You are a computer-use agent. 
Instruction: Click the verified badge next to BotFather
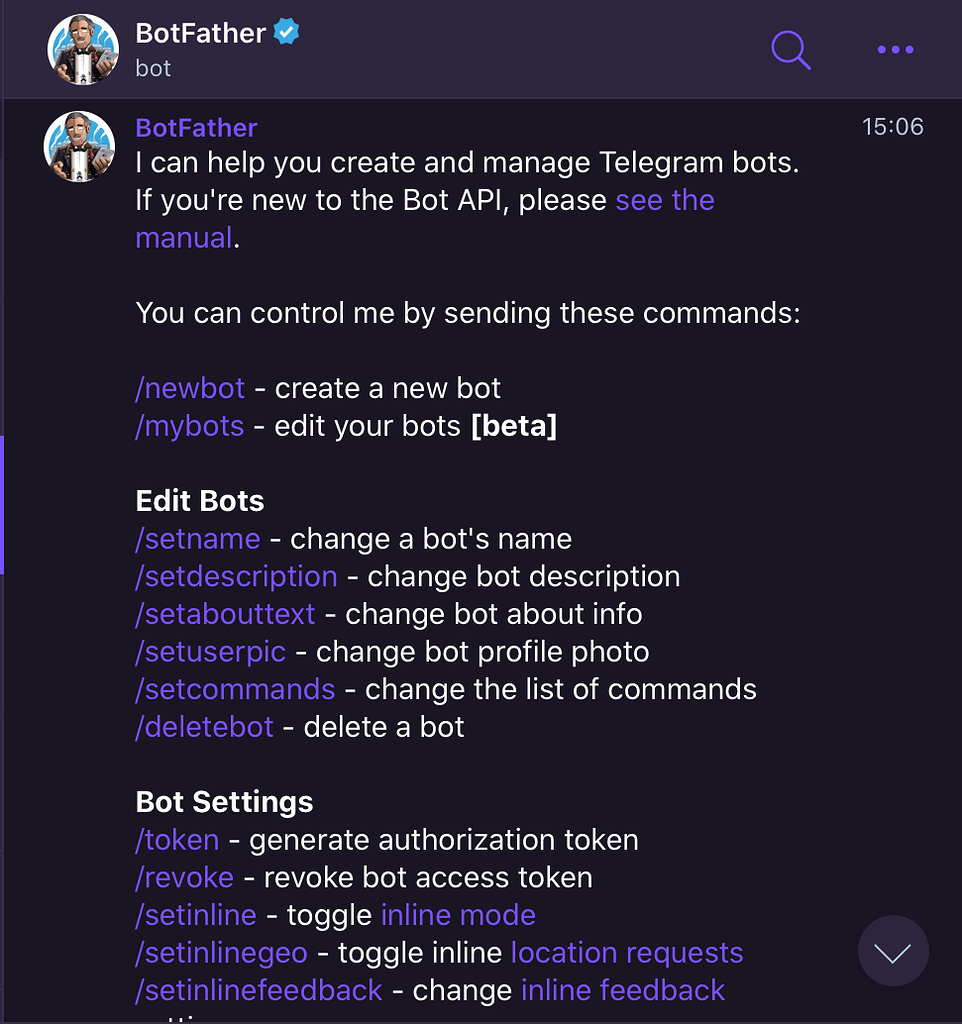click(x=288, y=33)
